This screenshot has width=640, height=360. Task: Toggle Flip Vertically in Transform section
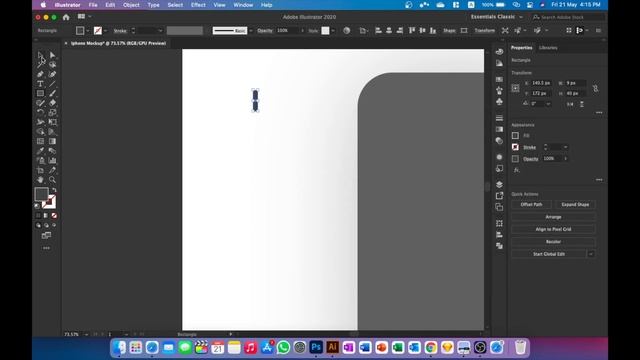point(582,104)
